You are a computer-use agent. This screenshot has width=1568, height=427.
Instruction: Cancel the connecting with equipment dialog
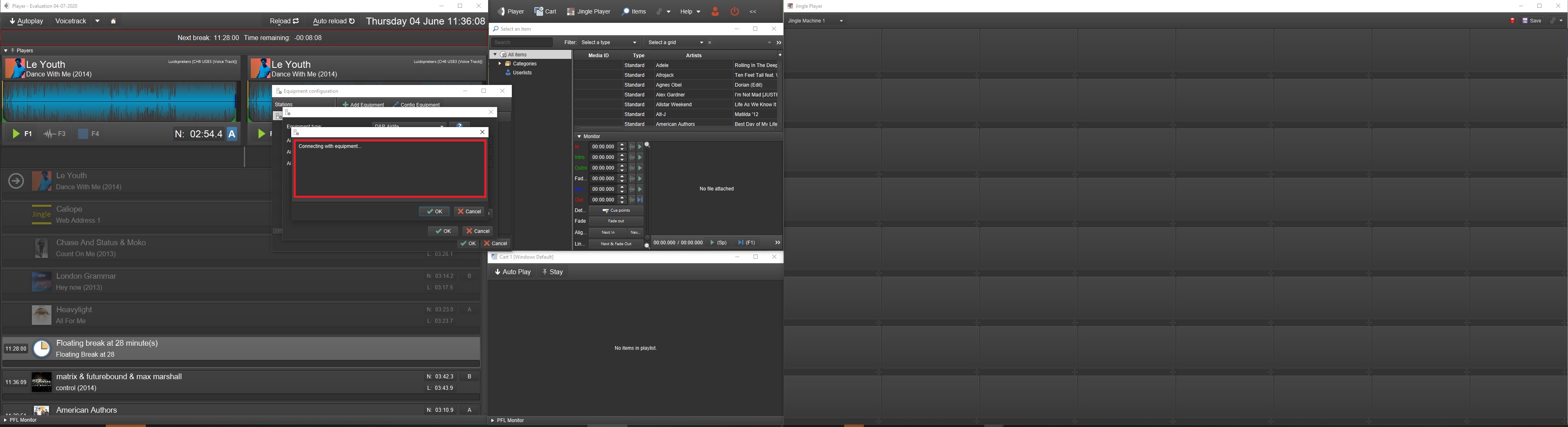point(469,211)
